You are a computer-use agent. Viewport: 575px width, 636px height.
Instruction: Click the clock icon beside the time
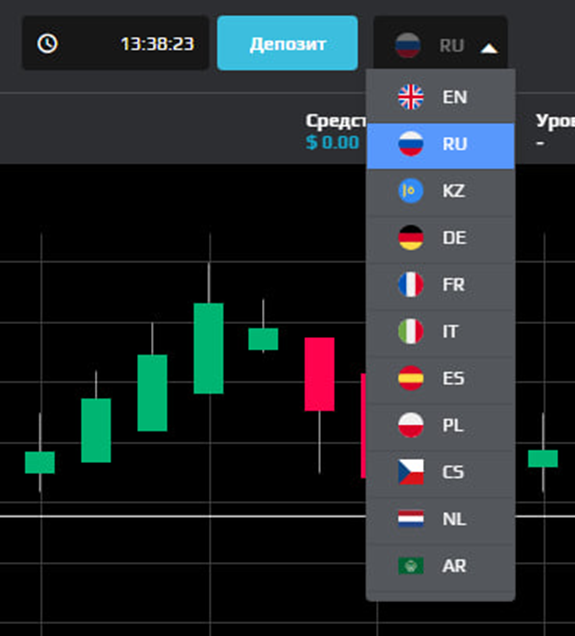tap(47, 43)
